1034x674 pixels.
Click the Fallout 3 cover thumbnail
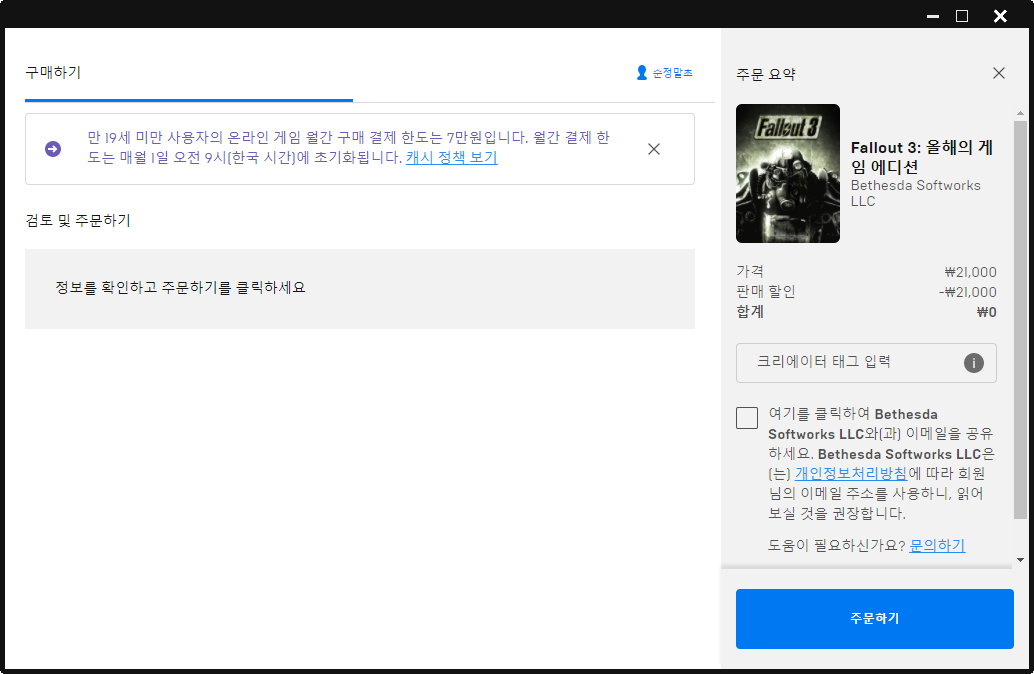tap(787, 173)
